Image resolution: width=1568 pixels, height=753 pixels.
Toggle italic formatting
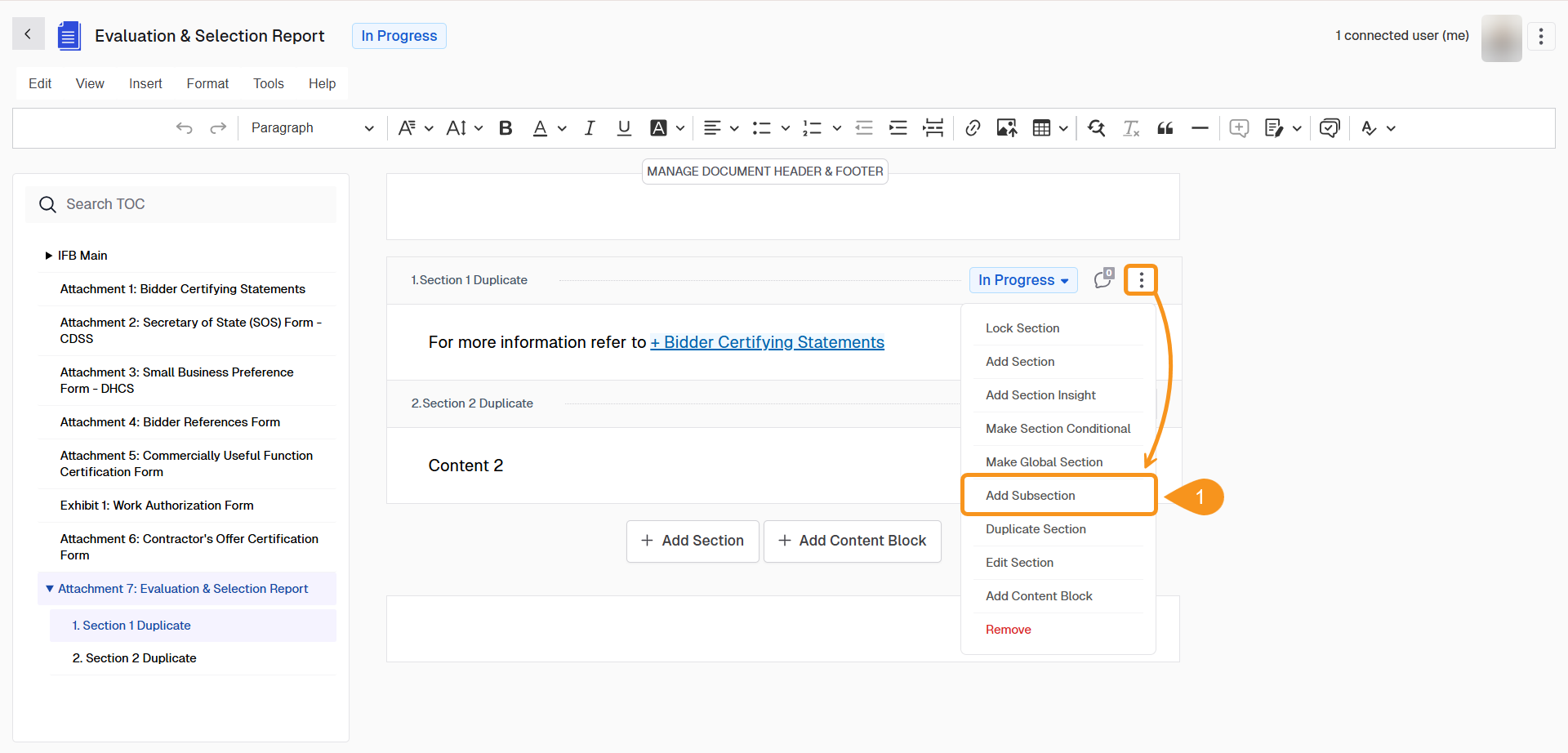590,127
